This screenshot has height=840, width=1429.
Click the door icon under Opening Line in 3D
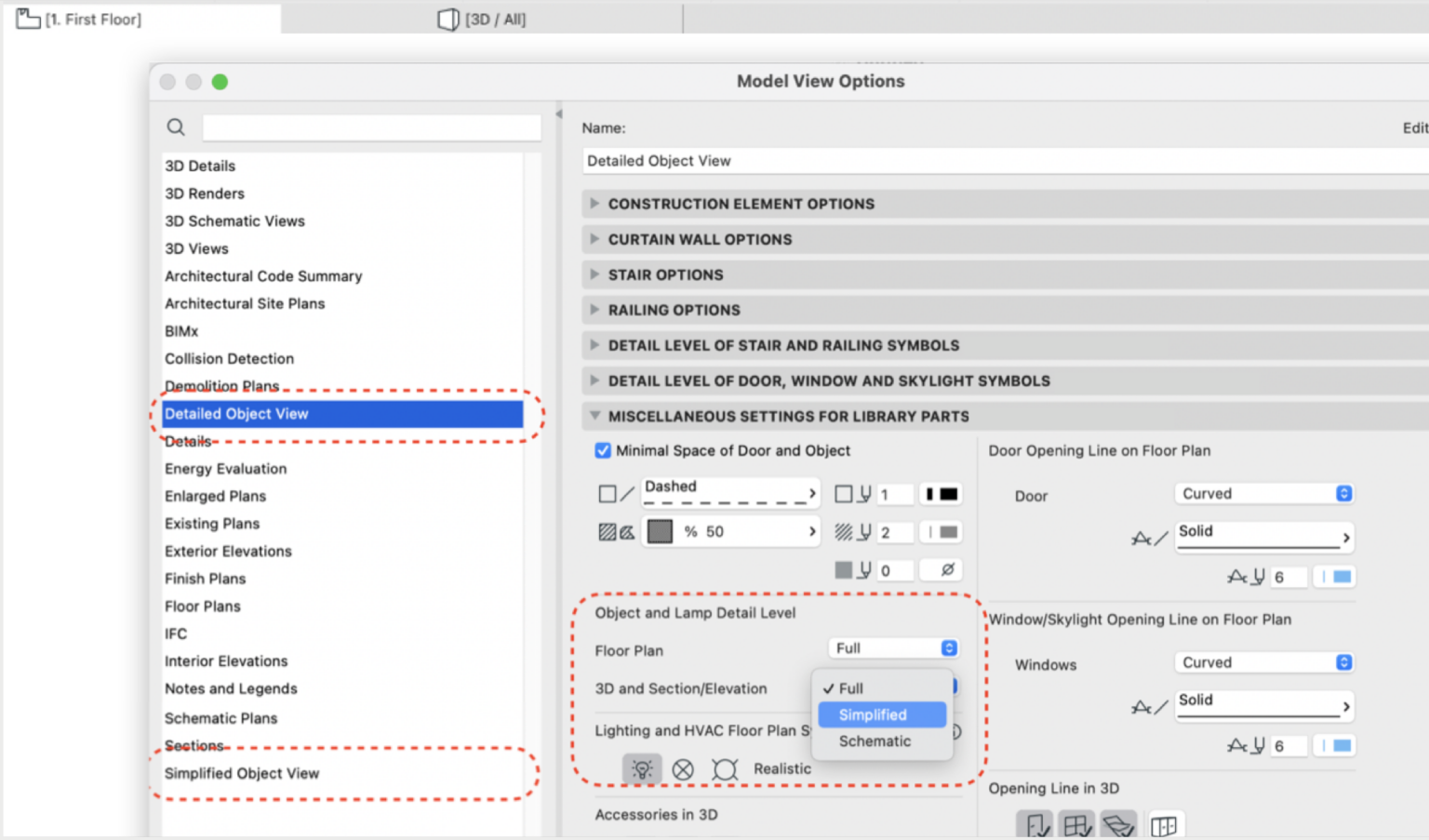(x=1033, y=824)
